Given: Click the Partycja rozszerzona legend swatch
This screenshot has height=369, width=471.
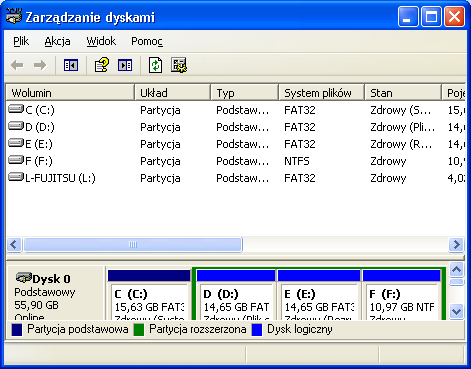Looking at the screenshot, I should (139, 330).
